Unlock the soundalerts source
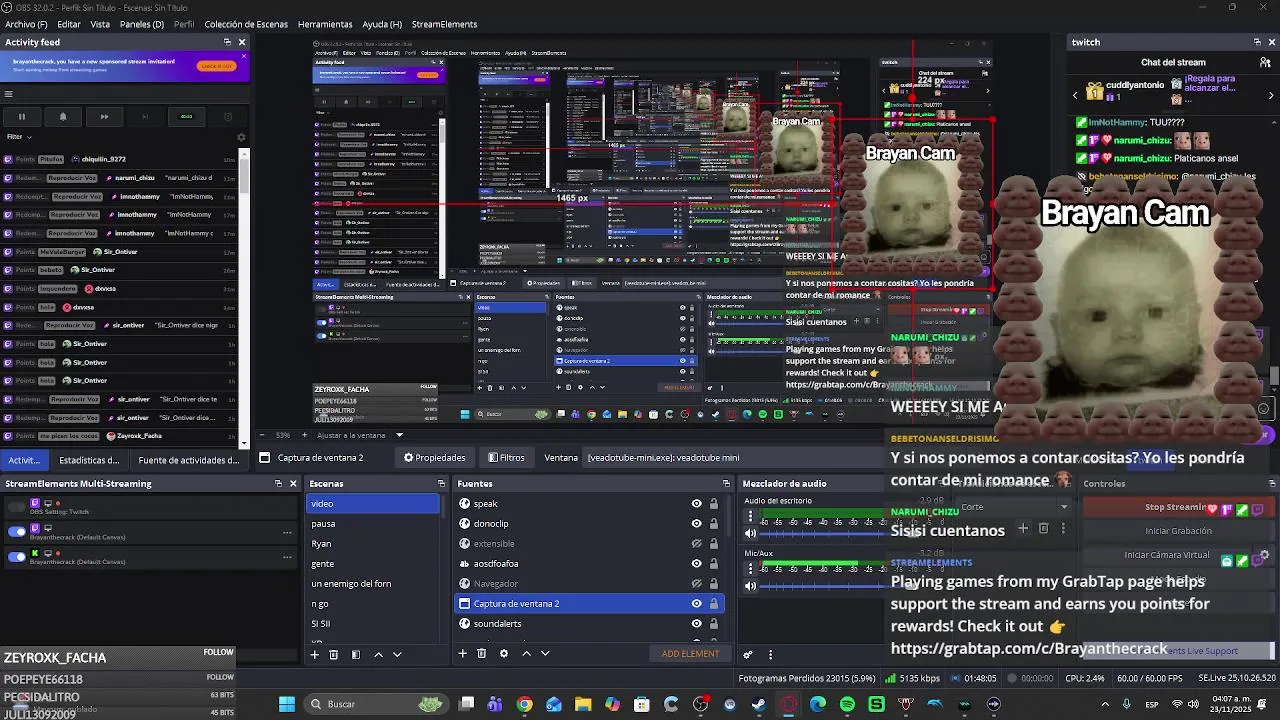Viewport: 1280px width, 720px height. pyautogui.click(x=714, y=624)
